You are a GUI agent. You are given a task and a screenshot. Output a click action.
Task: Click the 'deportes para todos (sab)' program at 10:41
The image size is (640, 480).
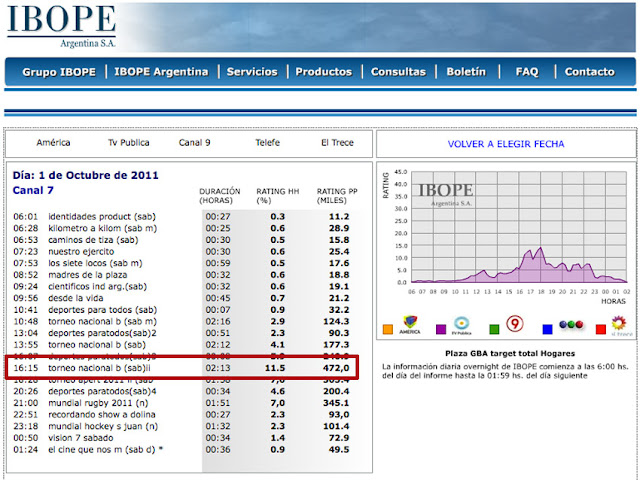click(102, 310)
